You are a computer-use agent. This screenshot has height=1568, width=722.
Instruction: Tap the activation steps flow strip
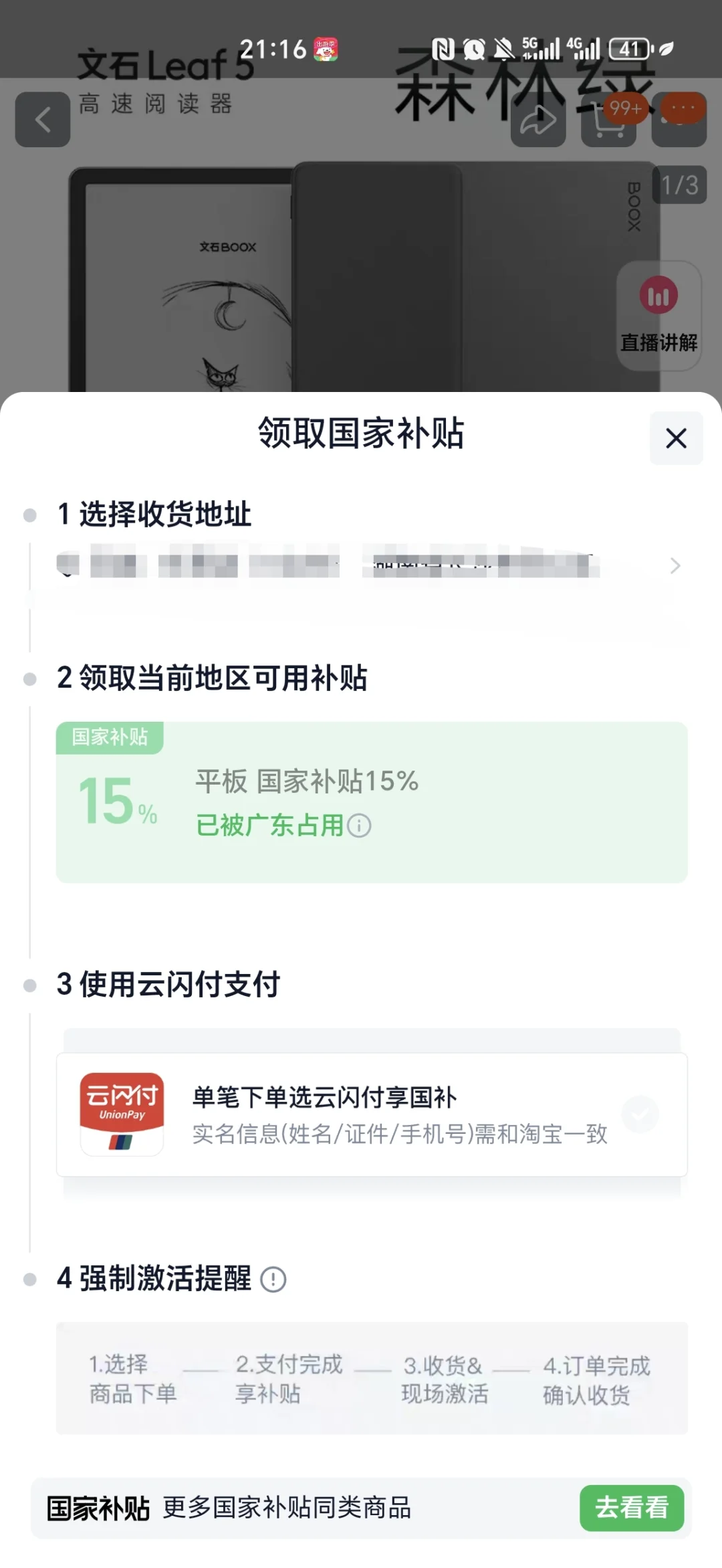coord(372,1379)
